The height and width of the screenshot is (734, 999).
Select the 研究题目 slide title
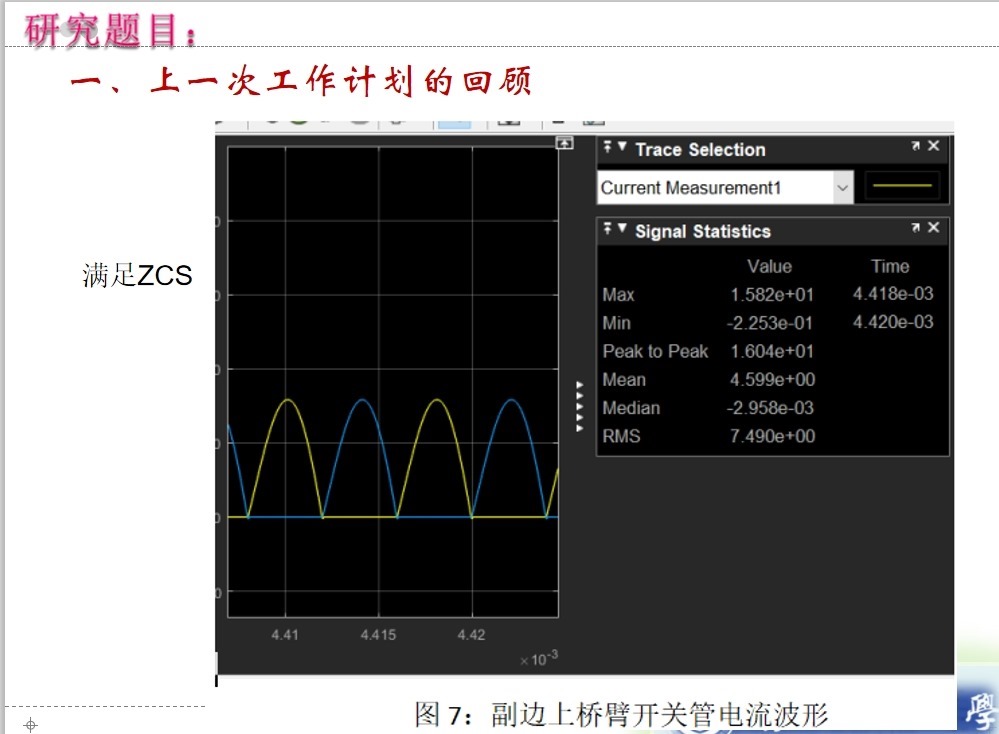pyautogui.click(x=110, y=30)
